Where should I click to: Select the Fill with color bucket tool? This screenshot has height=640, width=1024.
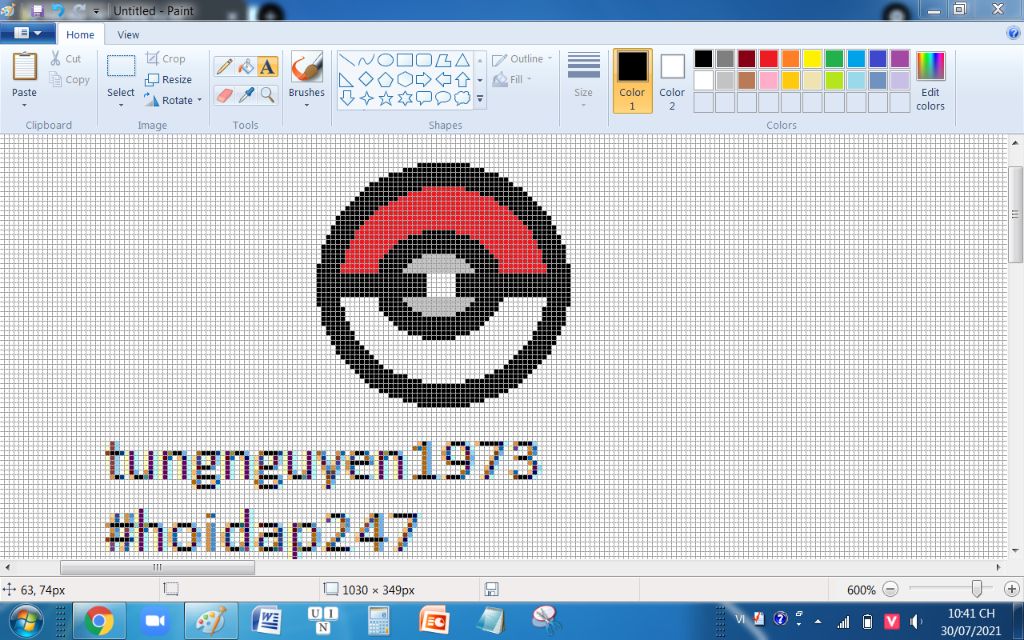pos(246,67)
